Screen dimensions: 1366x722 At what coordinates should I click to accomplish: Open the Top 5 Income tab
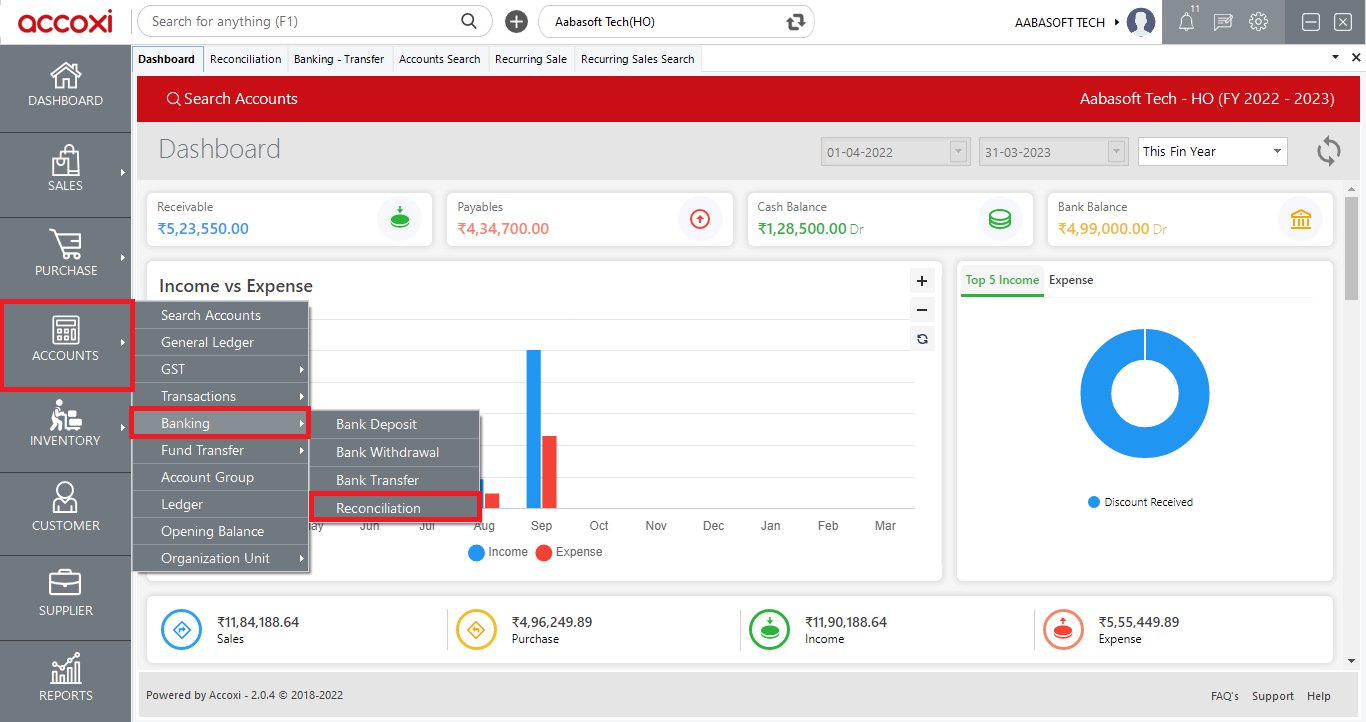[1002, 280]
